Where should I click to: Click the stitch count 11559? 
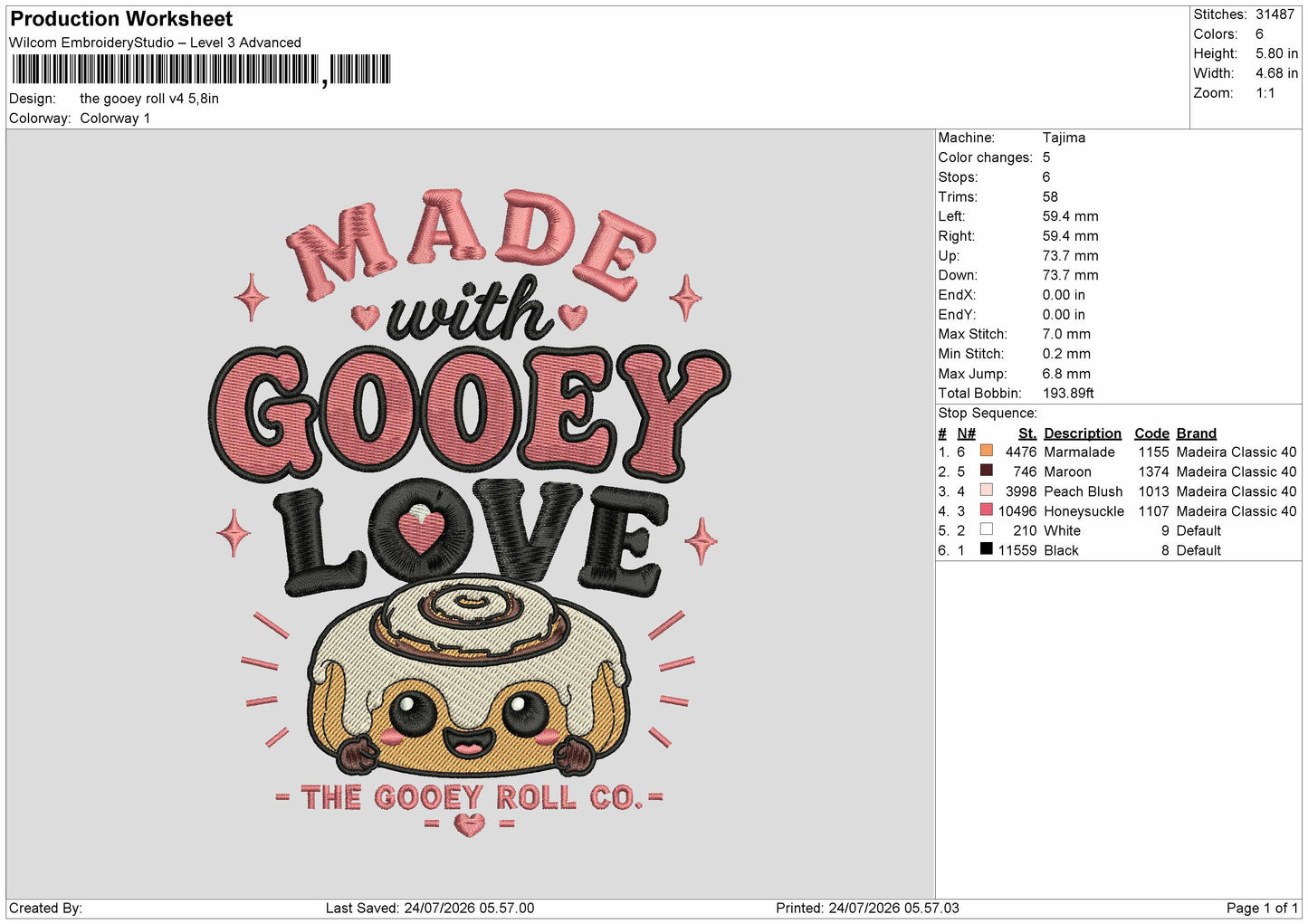tap(1017, 551)
